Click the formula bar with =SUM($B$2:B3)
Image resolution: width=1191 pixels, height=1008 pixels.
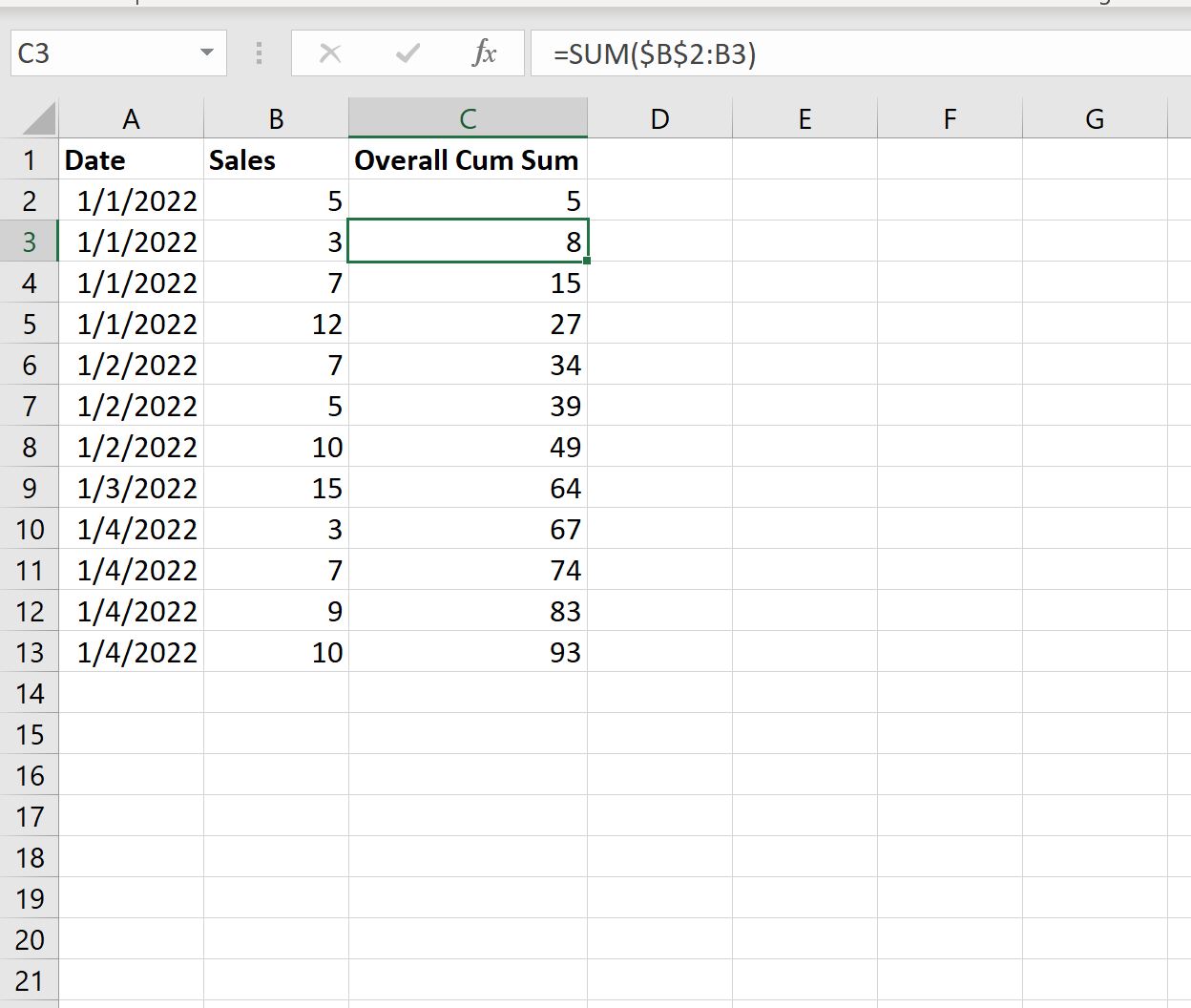coord(859,53)
